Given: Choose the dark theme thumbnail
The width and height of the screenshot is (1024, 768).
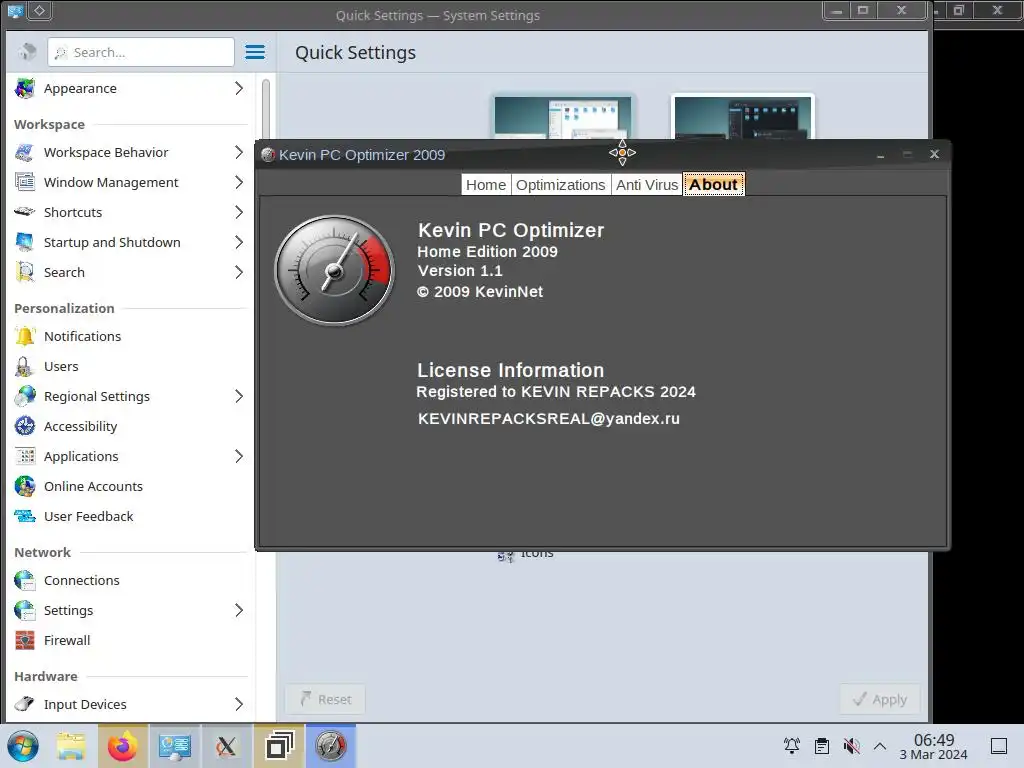Looking at the screenshot, I should tap(743, 118).
